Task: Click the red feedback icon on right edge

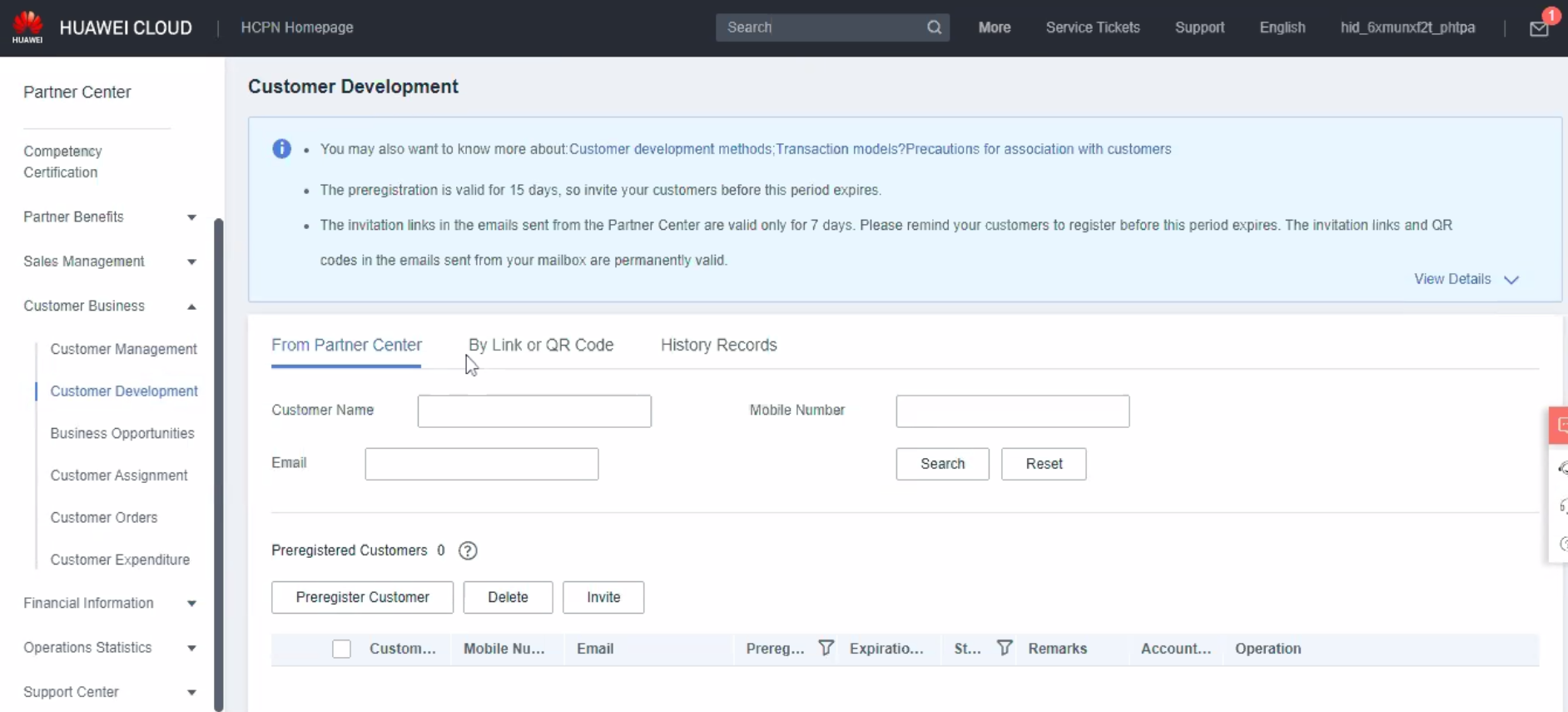Action: pos(1559,426)
